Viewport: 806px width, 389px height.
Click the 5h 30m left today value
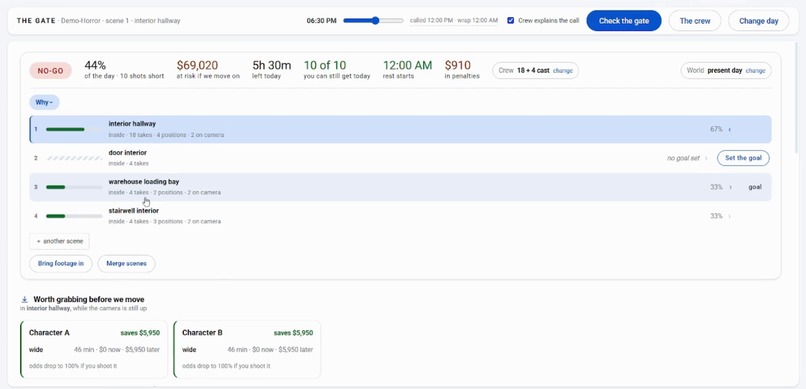(271, 65)
